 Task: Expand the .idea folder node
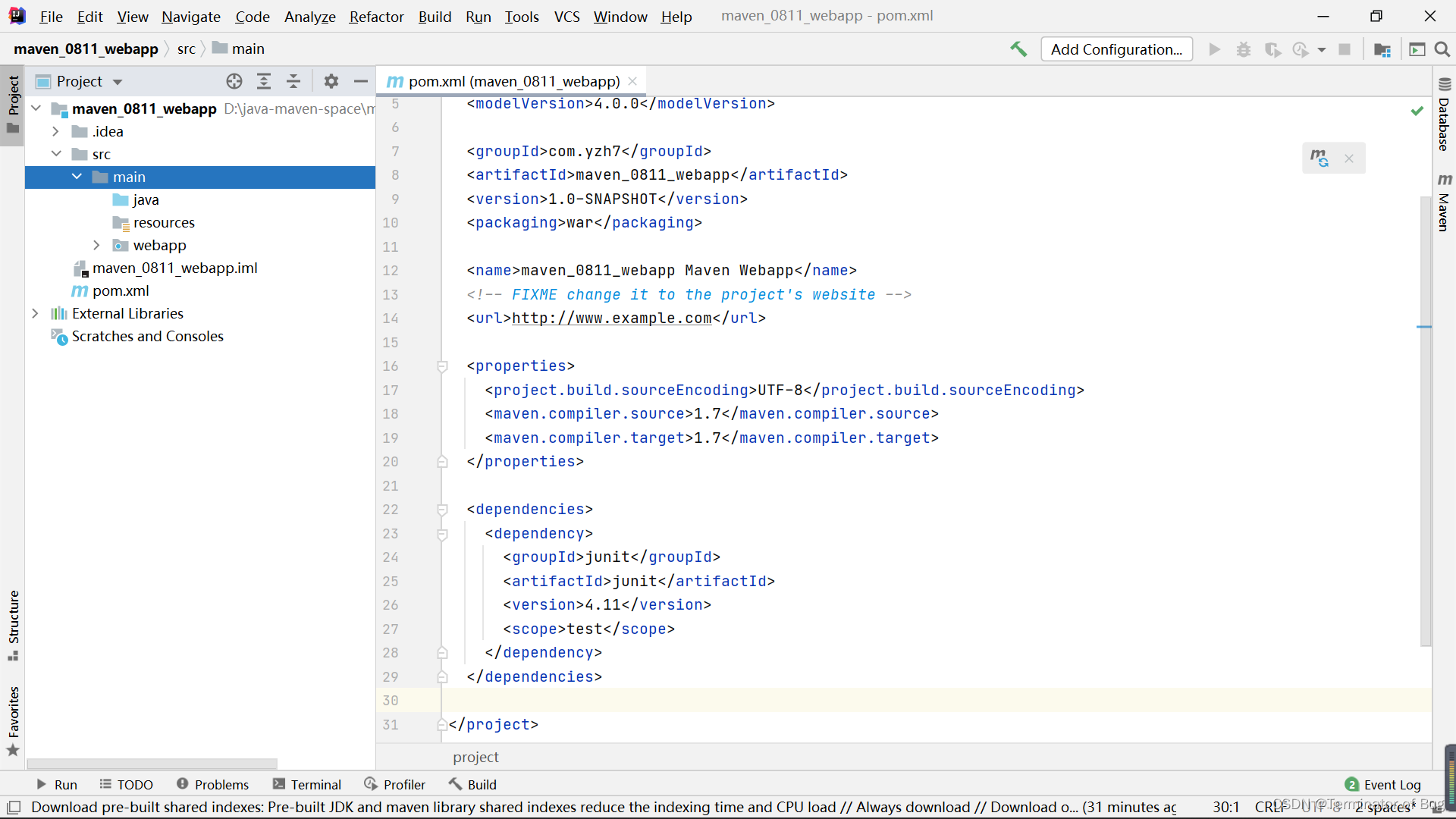pos(55,131)
